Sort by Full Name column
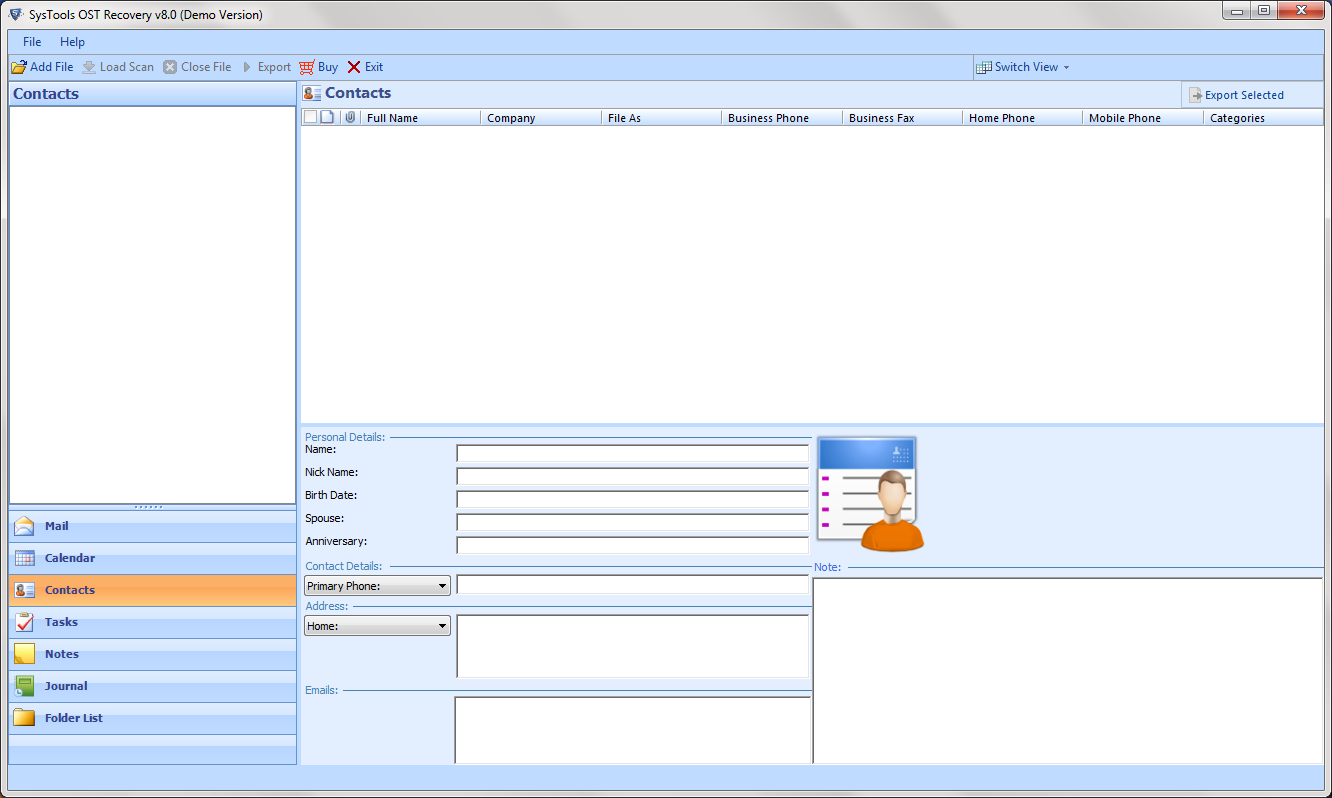 pyautogui.click(x=420, y=118)
